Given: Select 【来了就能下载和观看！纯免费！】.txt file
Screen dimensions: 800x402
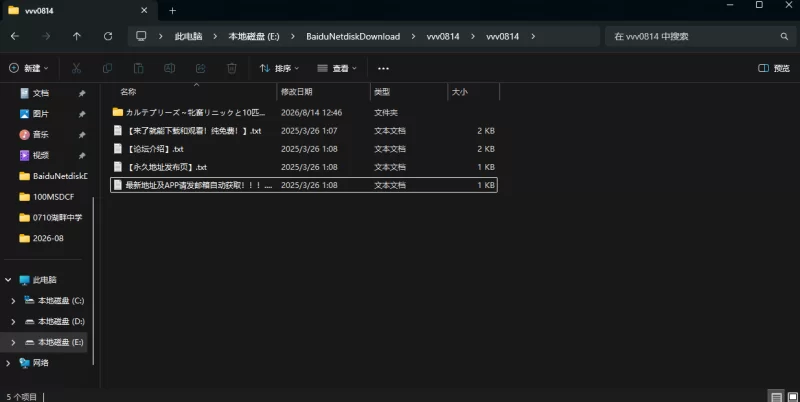Looking at the screenshot, I should 304,131.
